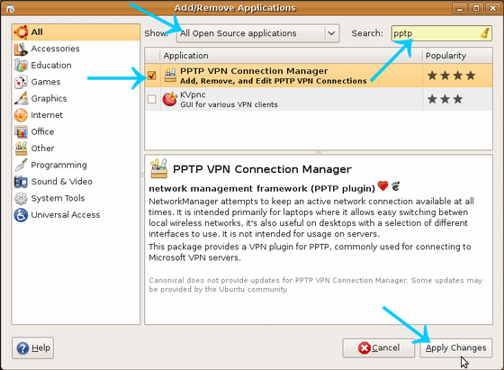The width and height of the screenshot is (504, 370).
Task: Open the Education category icon
Action: (21, 65)
